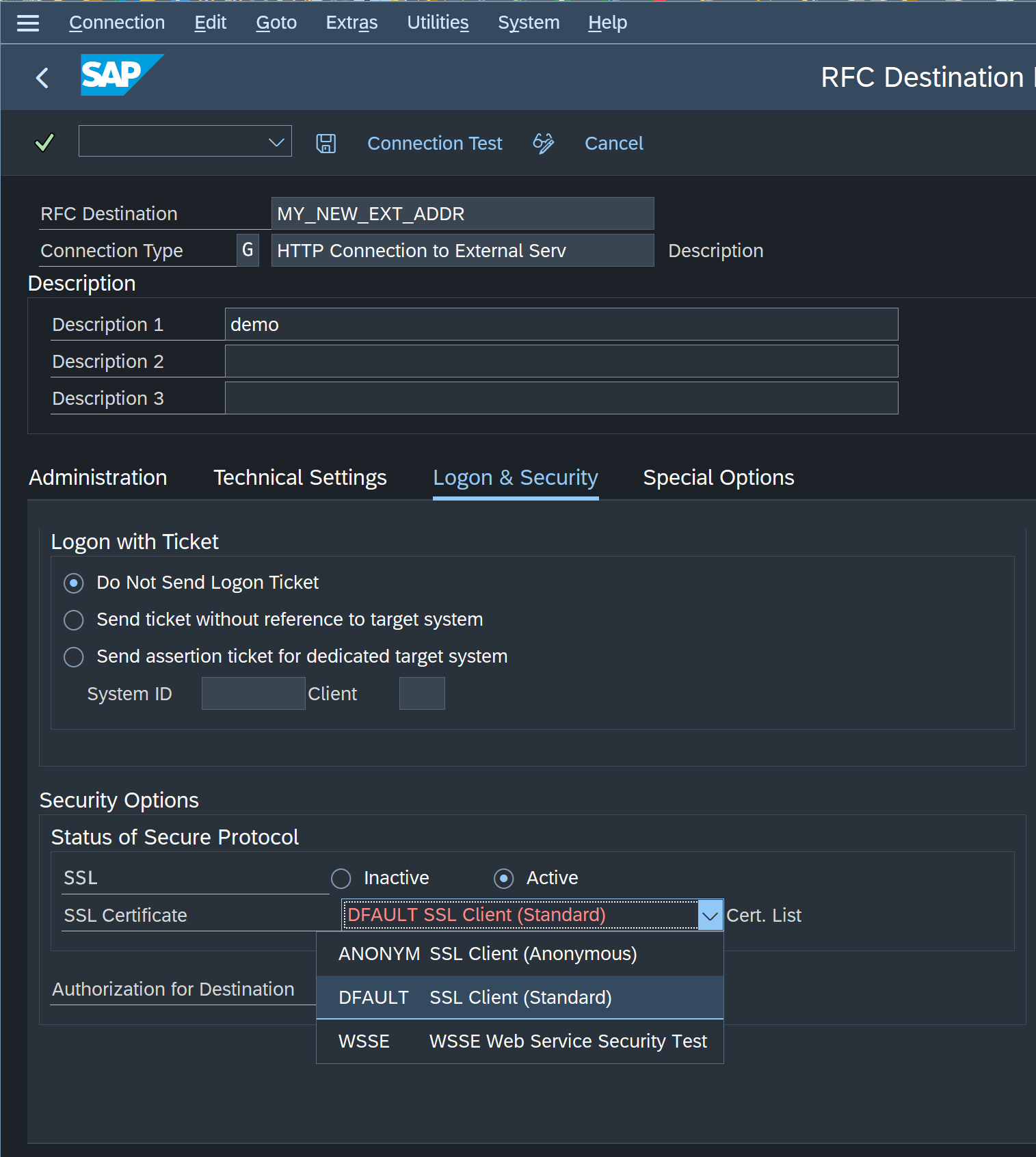Open the System menu
This screenshot has height=1157, width=1036.
coord(529,23)
